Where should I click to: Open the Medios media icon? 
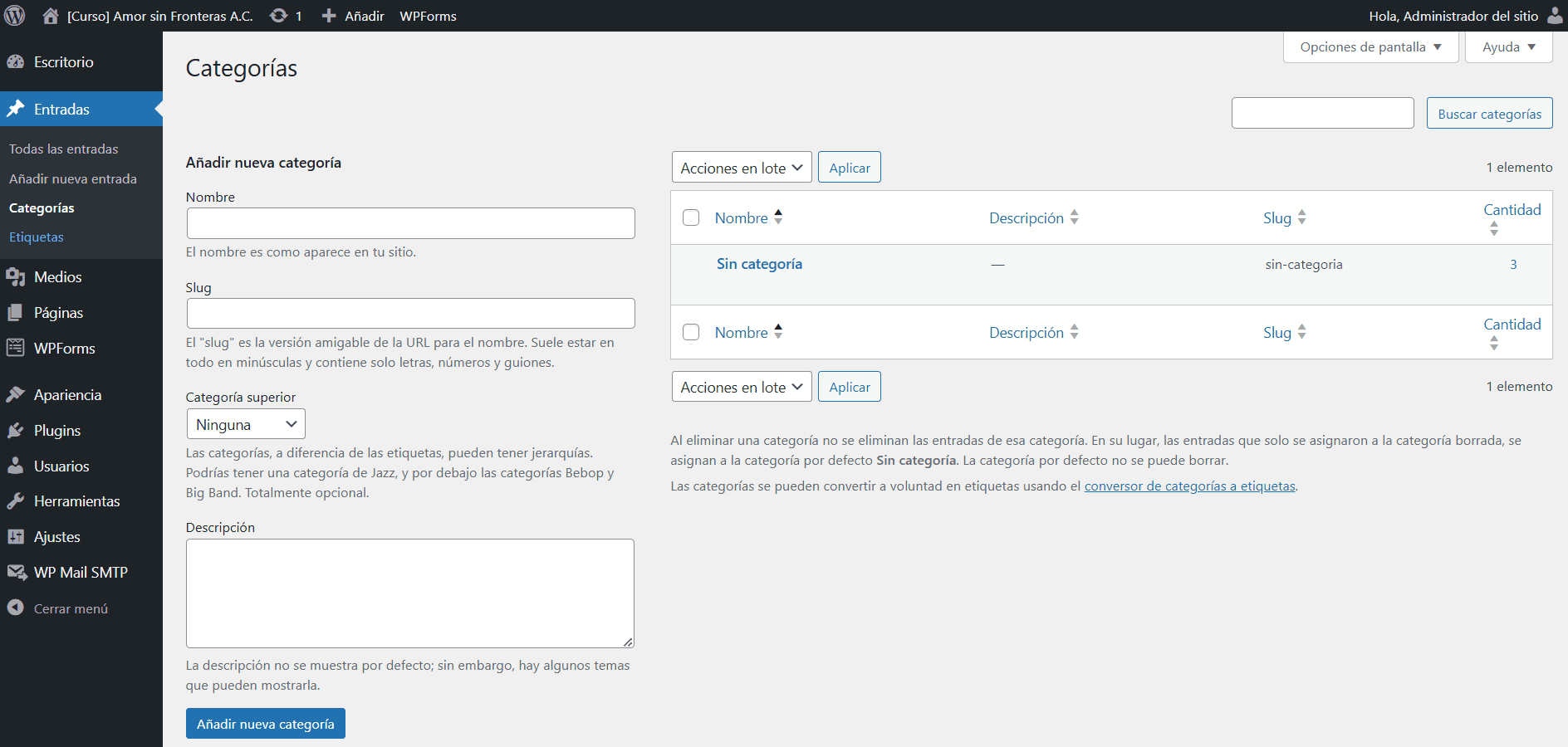pos(16,277)
